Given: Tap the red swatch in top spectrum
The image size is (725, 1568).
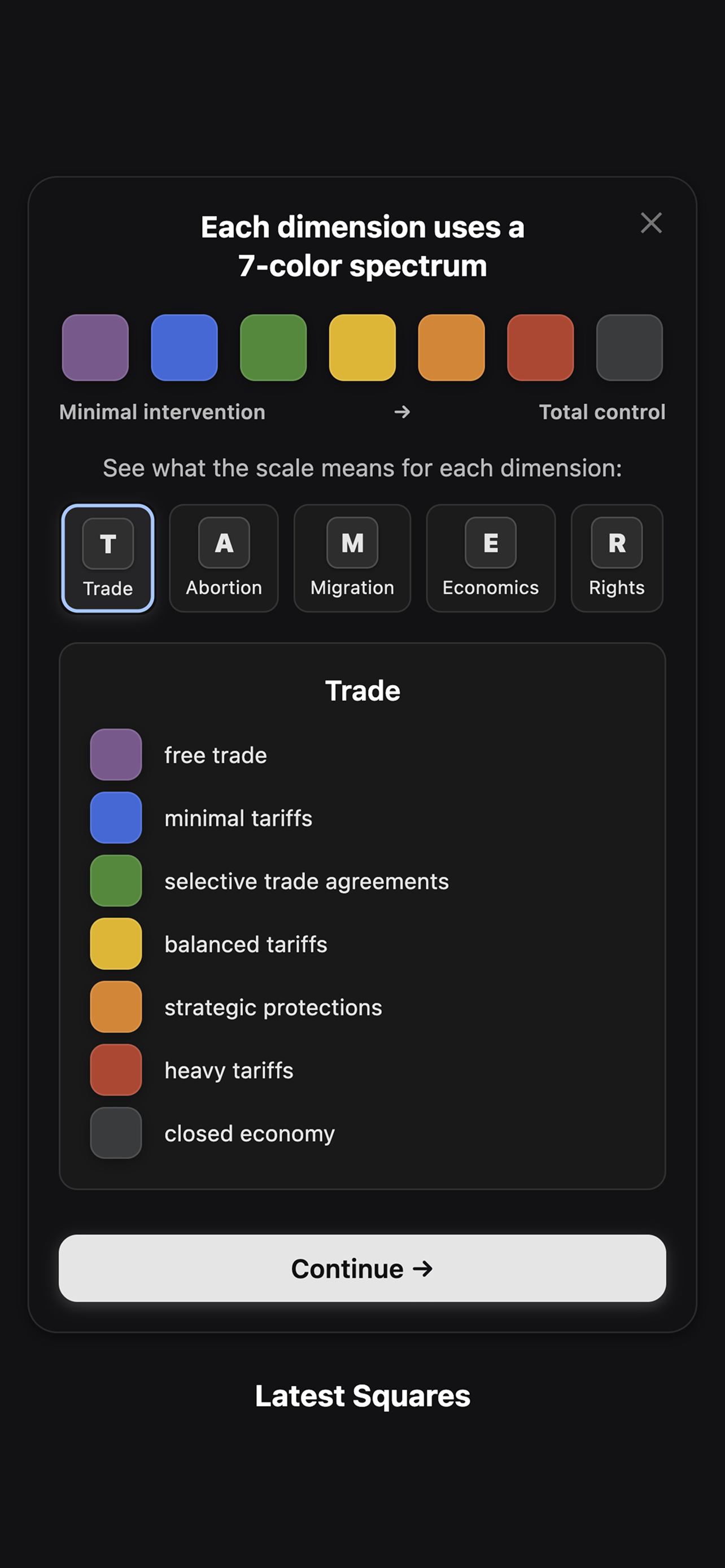Looking at the screenshot, I should click(x=540, y=348).
